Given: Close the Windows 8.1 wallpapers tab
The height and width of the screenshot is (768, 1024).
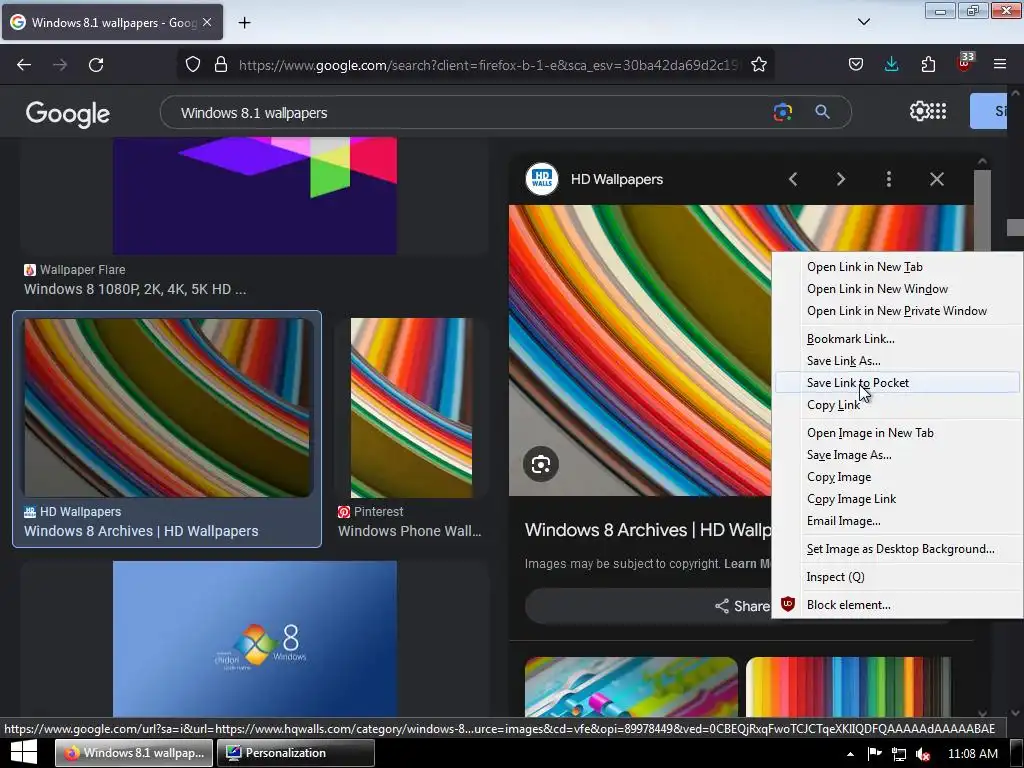Looking at the screenshot, I should pyautogui.click(x=207, y=22).
